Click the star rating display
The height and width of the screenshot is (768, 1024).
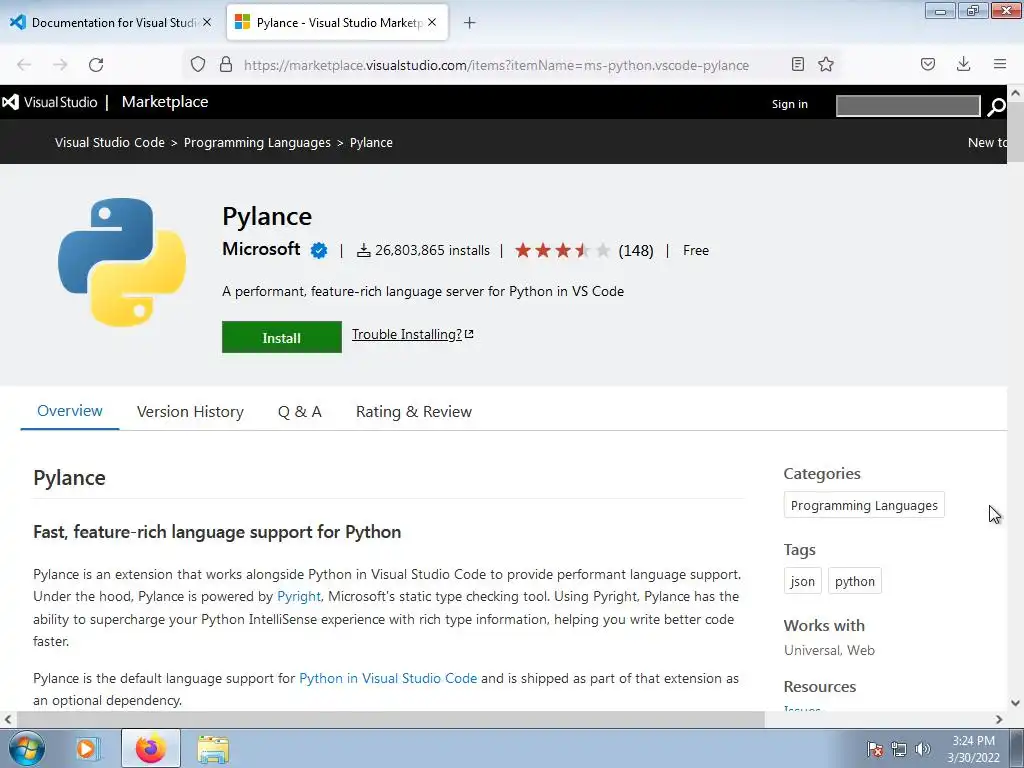[563, 250]
